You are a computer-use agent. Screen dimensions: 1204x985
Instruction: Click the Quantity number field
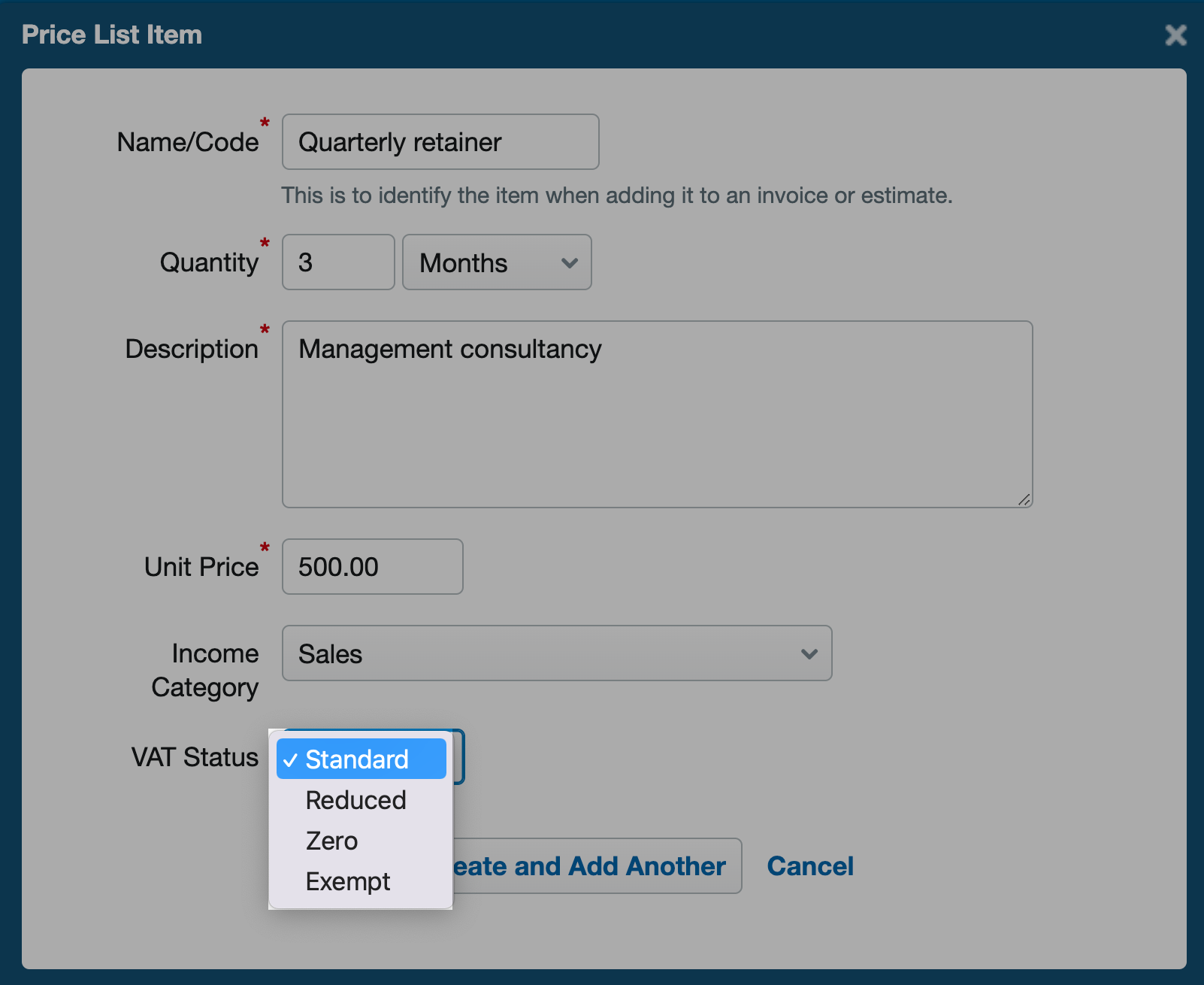tap(338, 262)
